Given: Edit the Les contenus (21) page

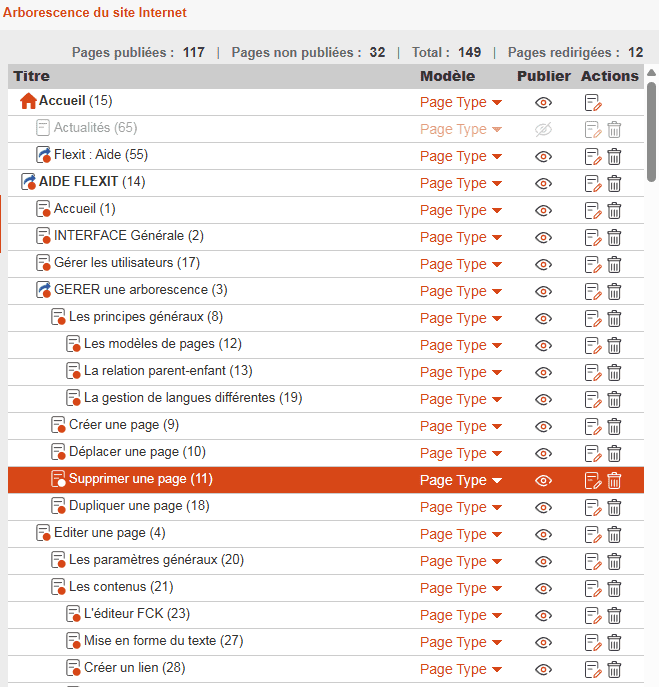Looking at the screenshot, I should tap(593, 588).
